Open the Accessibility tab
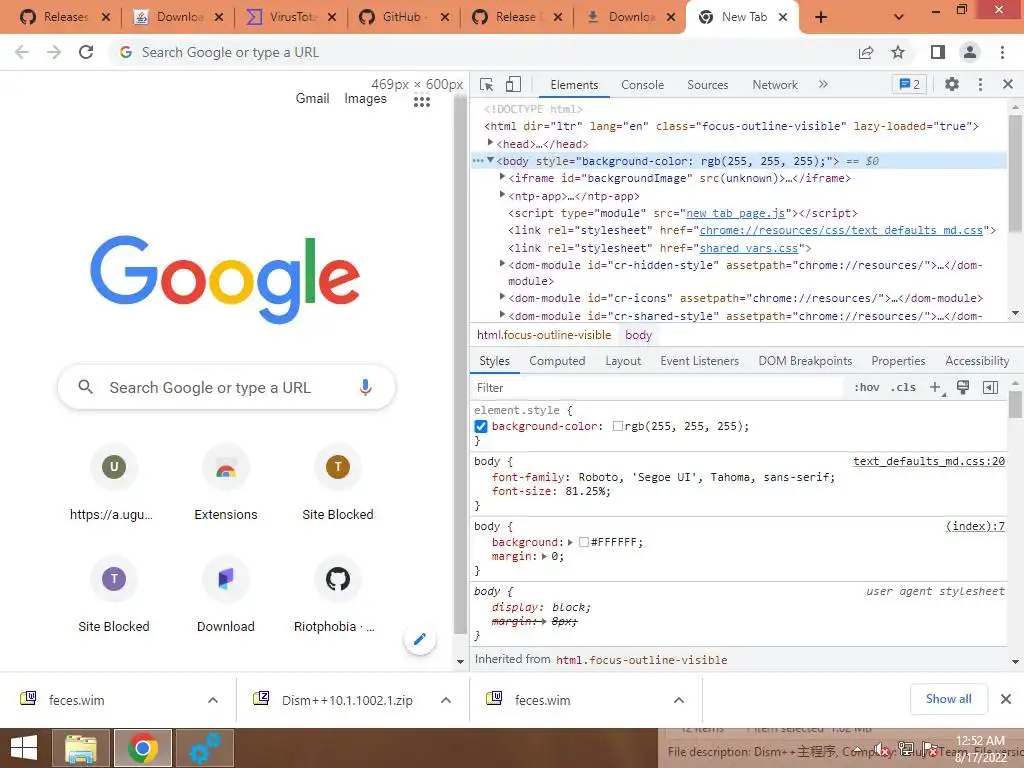This screenshot has height=768, width=1024. 977,361
